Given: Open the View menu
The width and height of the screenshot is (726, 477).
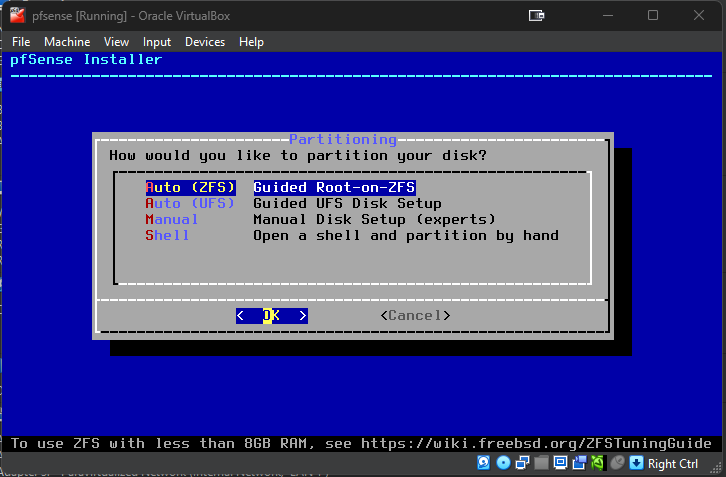Looking at the screenshot, I should 116,42.
